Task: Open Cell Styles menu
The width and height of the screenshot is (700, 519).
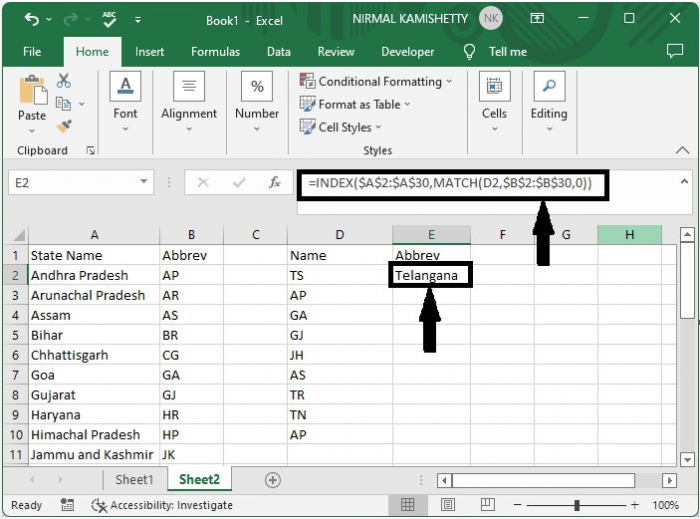Action: [340, 127]
